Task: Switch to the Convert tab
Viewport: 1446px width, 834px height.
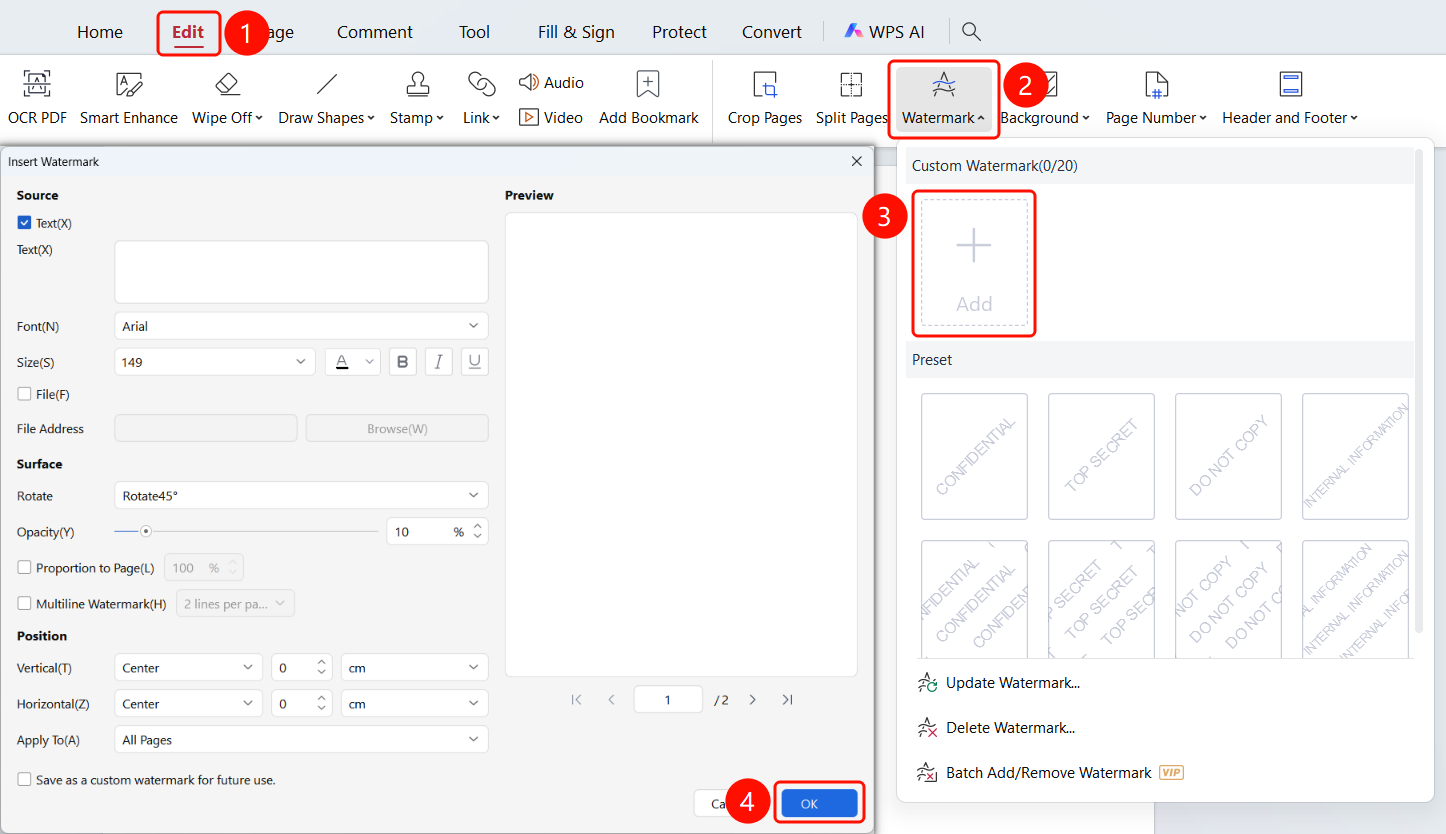Action: click(x=772, y=32)
